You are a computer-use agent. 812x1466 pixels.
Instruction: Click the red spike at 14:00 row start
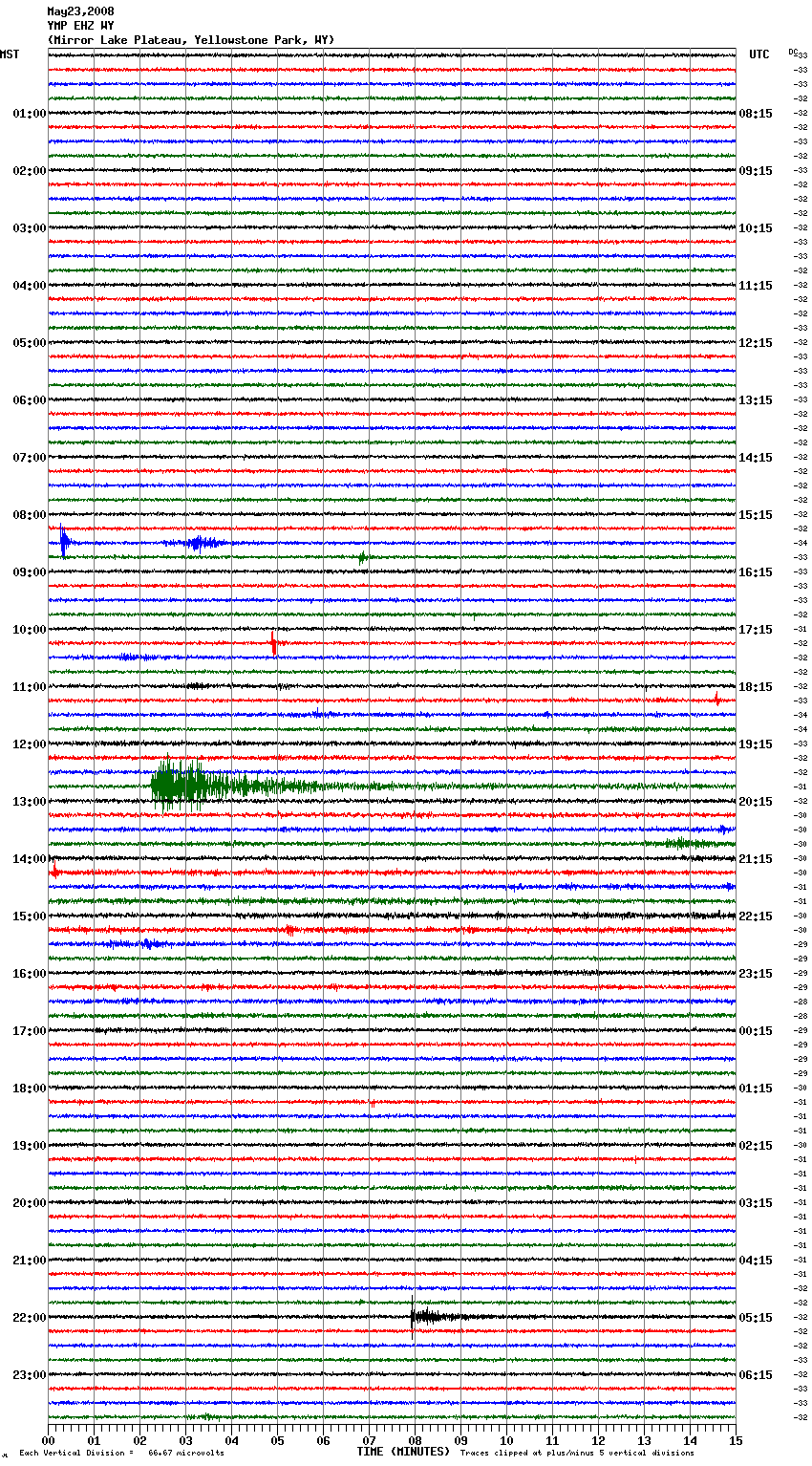pyautogui.click(x=54, y=871)
